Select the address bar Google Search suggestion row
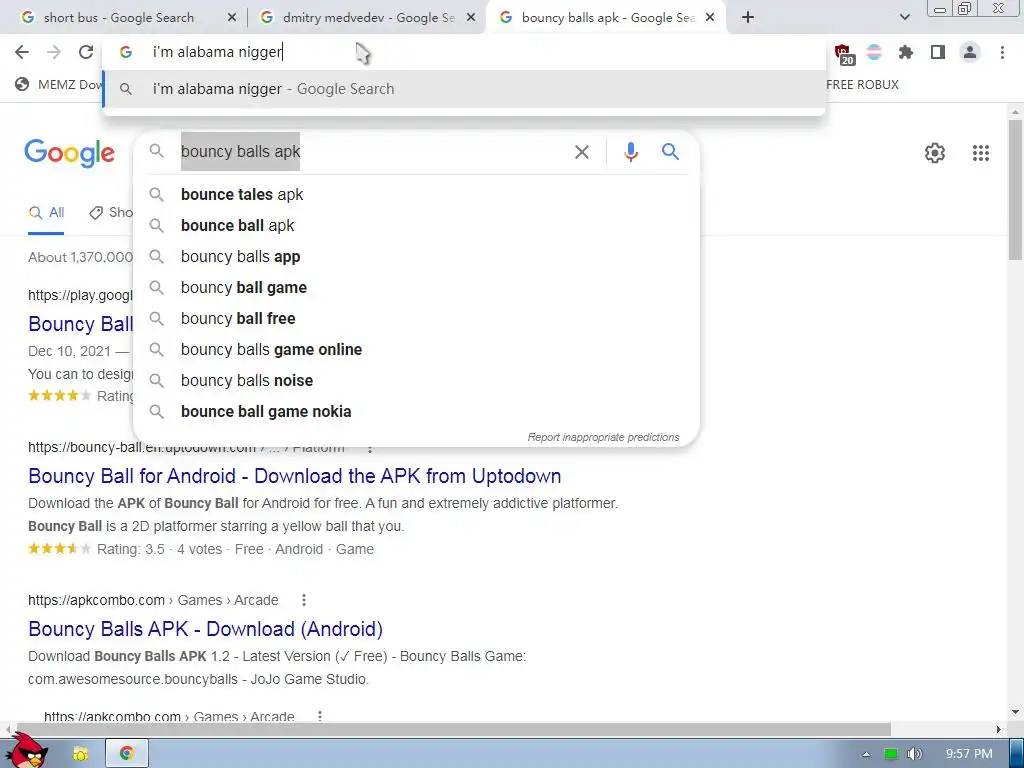 464,89
